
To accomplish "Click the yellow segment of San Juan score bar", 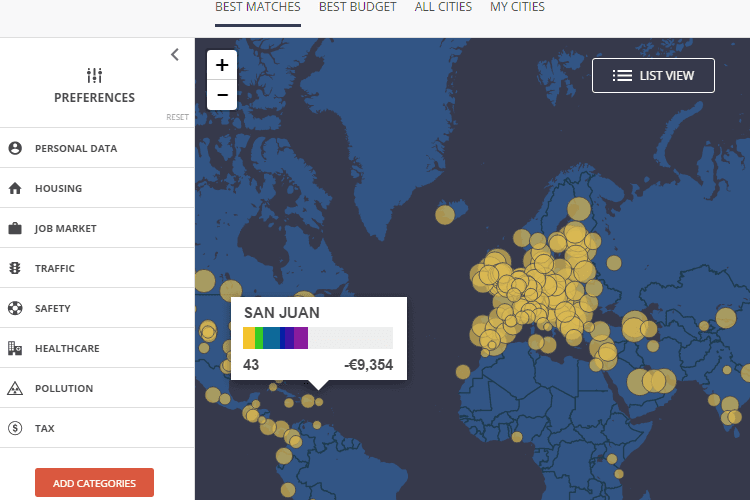I will (x=249, y=338).
